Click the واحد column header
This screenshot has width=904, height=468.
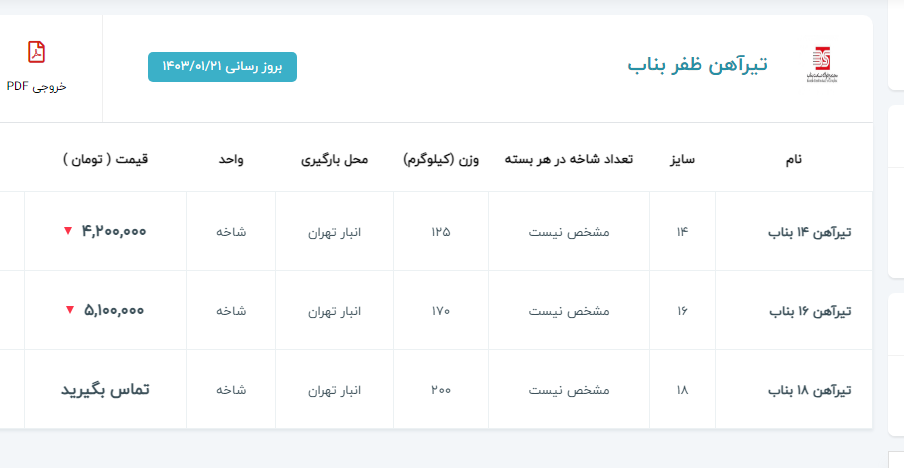pos(232,159)
